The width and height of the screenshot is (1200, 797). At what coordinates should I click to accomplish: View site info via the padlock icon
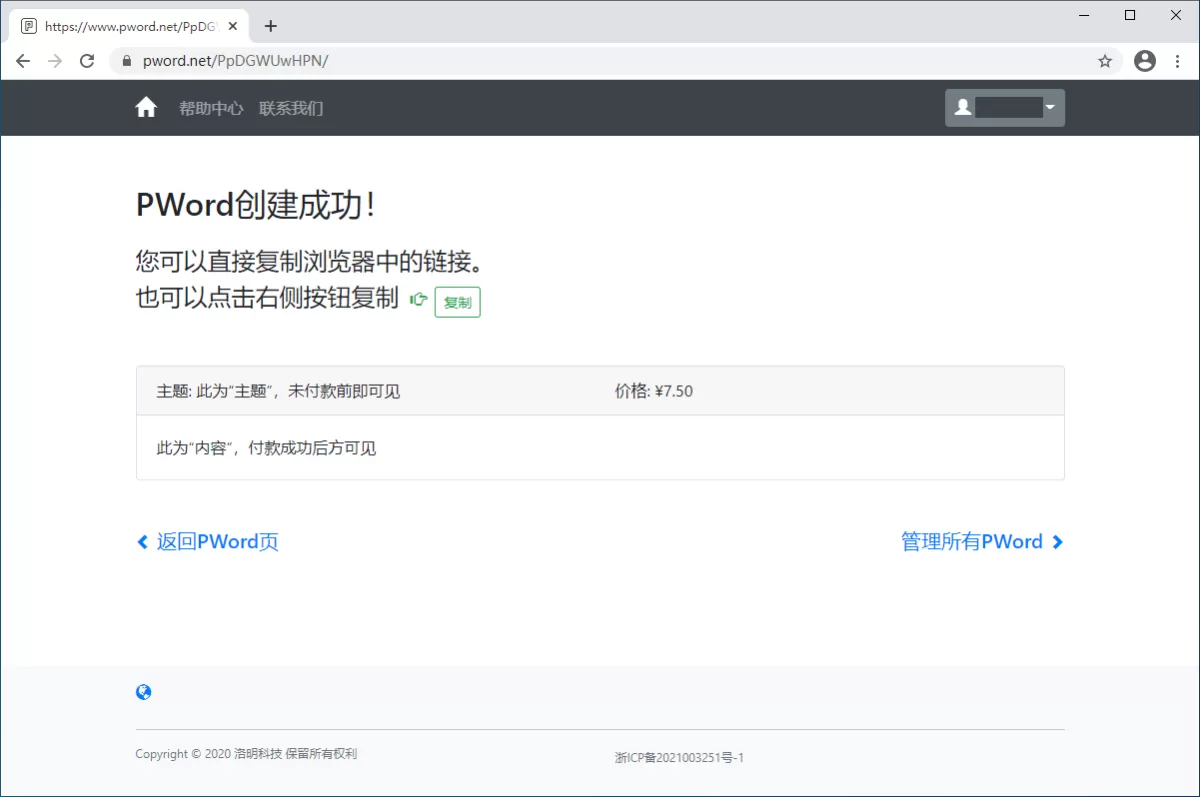(126, 61)
